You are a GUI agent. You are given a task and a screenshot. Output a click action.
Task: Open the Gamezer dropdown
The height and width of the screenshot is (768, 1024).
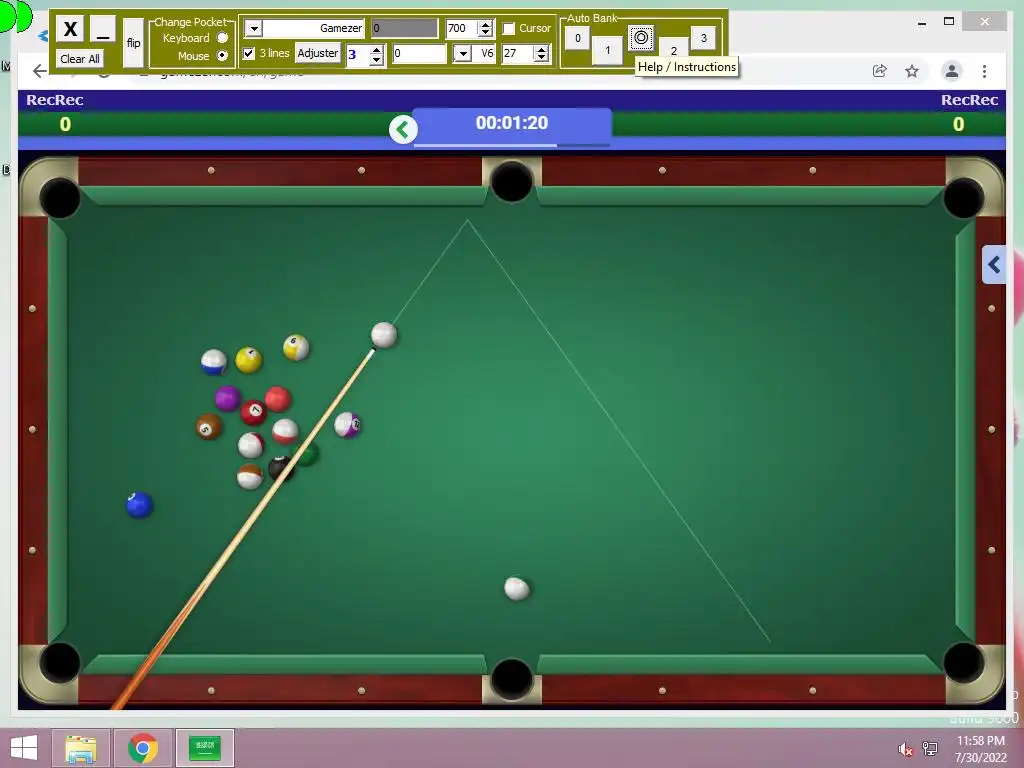[253, 28]
